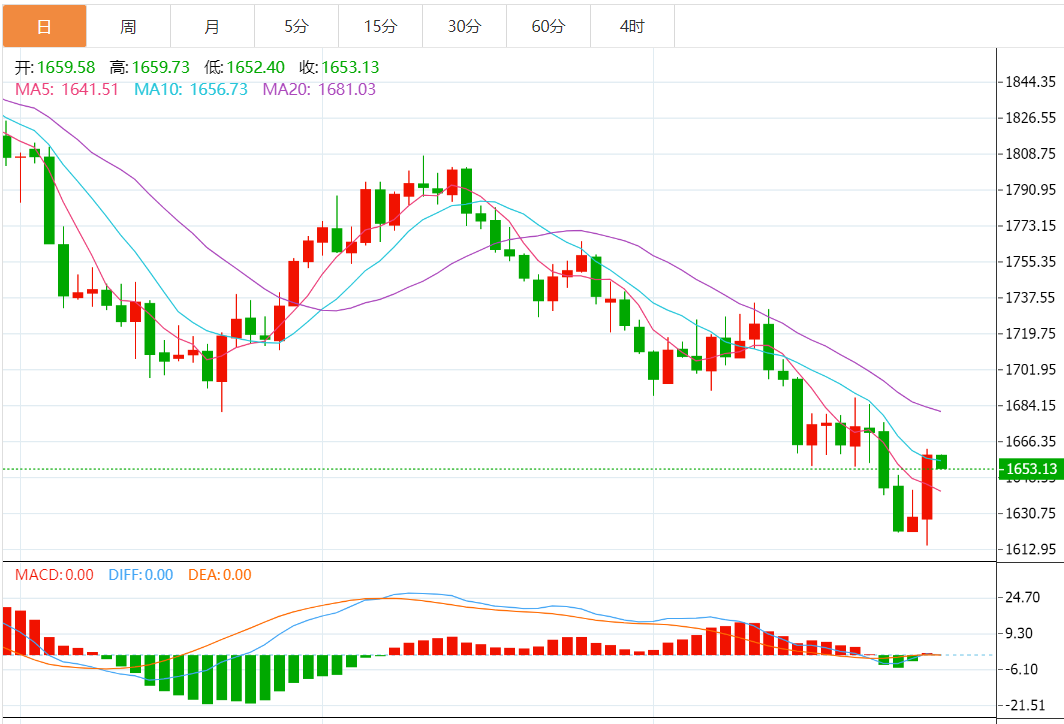Click the 1773.15 price axis label
Image resolution: width=1064 pixels, height=724 pixels.
click(1030, 226)
